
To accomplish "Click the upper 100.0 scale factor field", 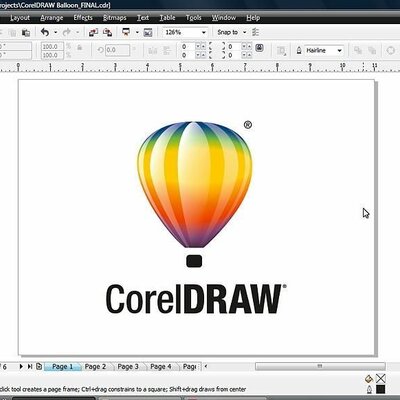I will click(52, 46).
